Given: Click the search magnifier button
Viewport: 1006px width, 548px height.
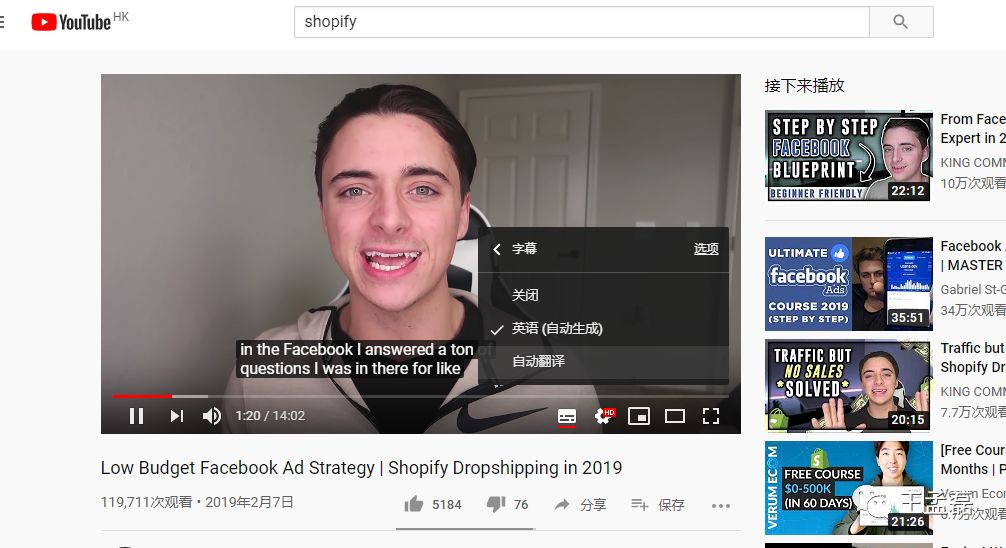Looking at the screenshot, I should (901, 22).
